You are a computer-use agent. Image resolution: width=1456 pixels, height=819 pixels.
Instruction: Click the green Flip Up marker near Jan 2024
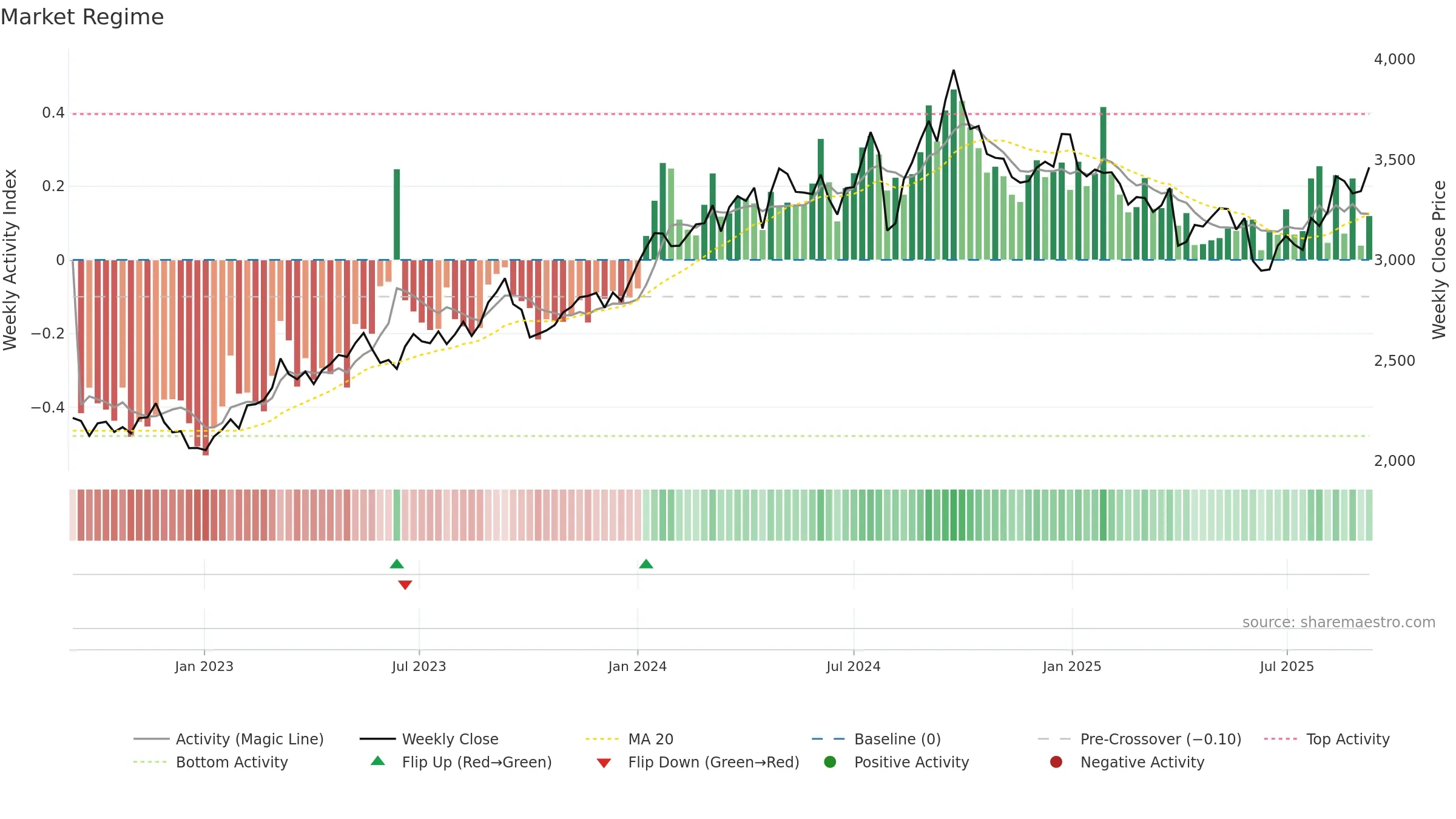pos(646,564)
